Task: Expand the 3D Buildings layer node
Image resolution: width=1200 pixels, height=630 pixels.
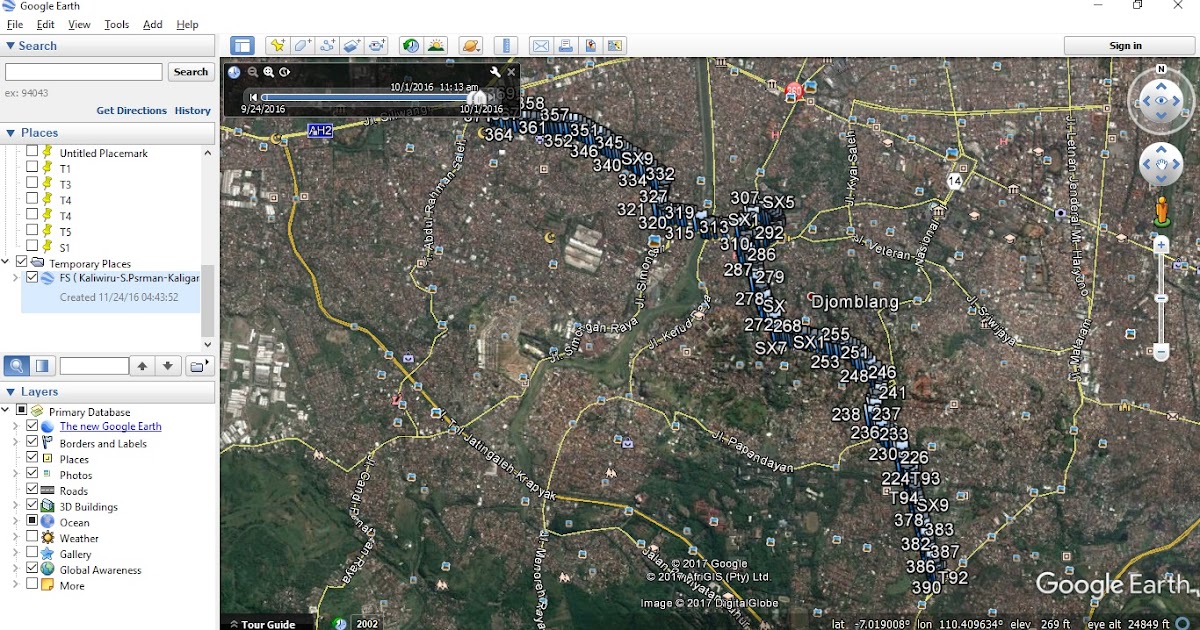Action: [16, 506]
